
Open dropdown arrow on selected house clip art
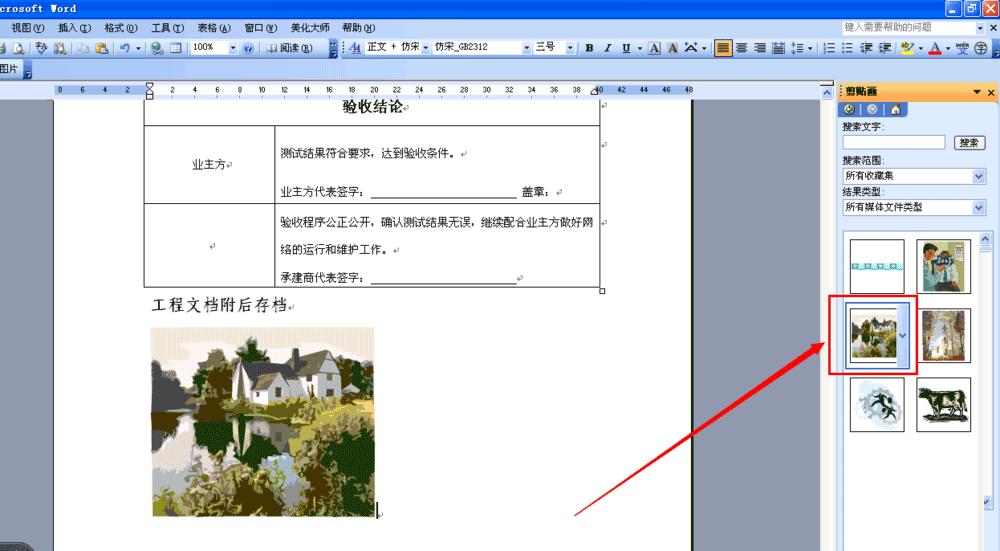(x=902, y=335)
